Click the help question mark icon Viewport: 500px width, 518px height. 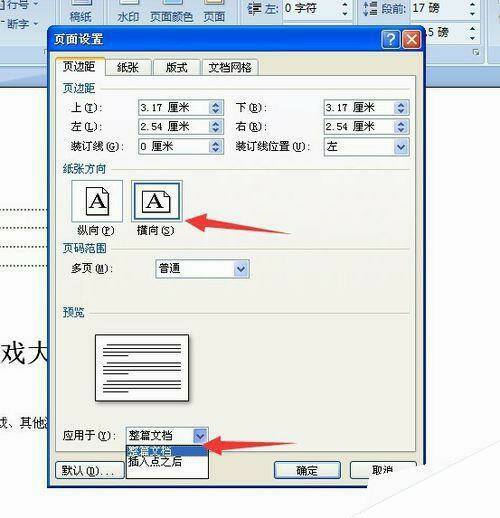click(390, 40)
